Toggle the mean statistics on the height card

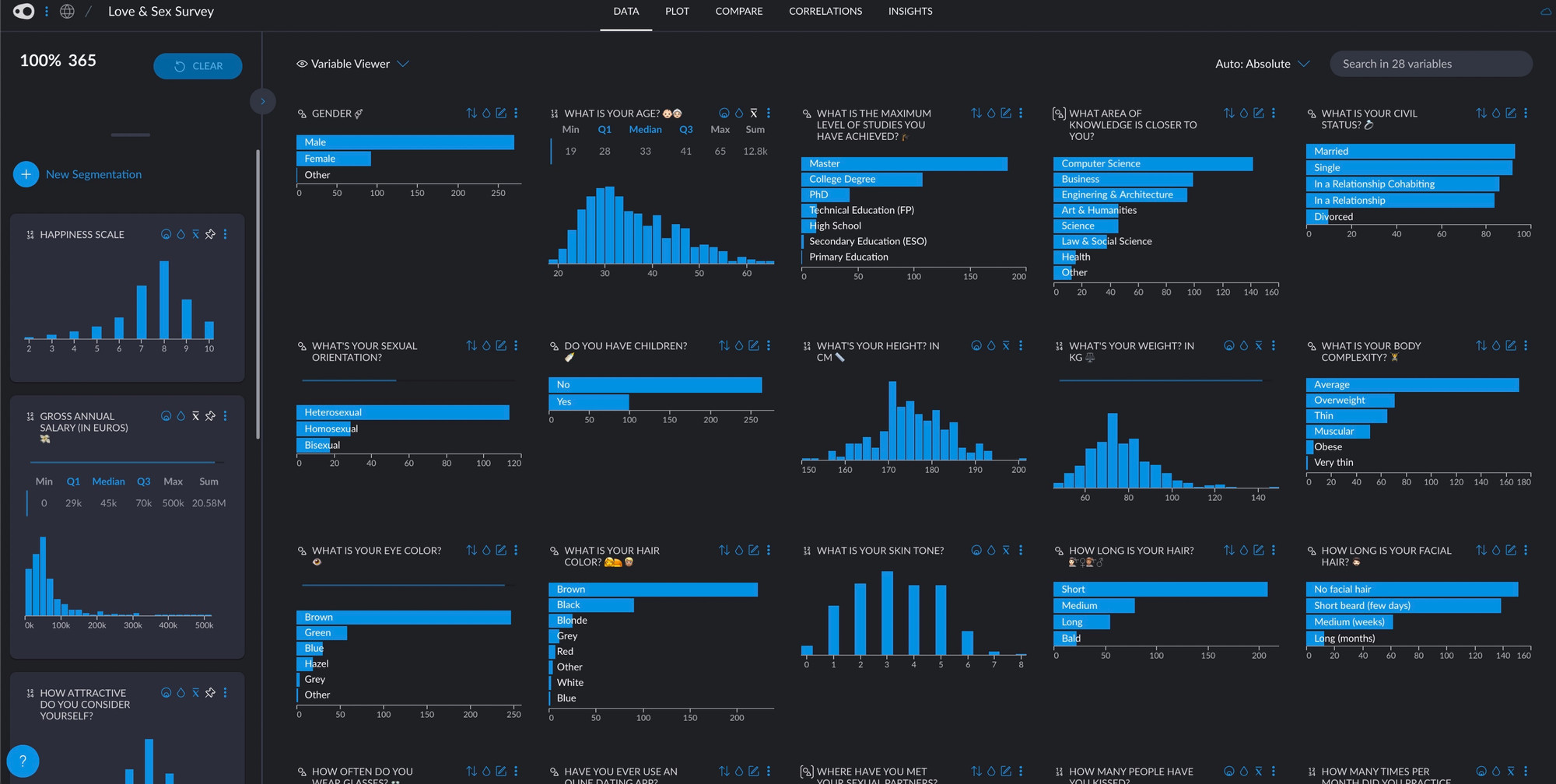point(1006,346)
